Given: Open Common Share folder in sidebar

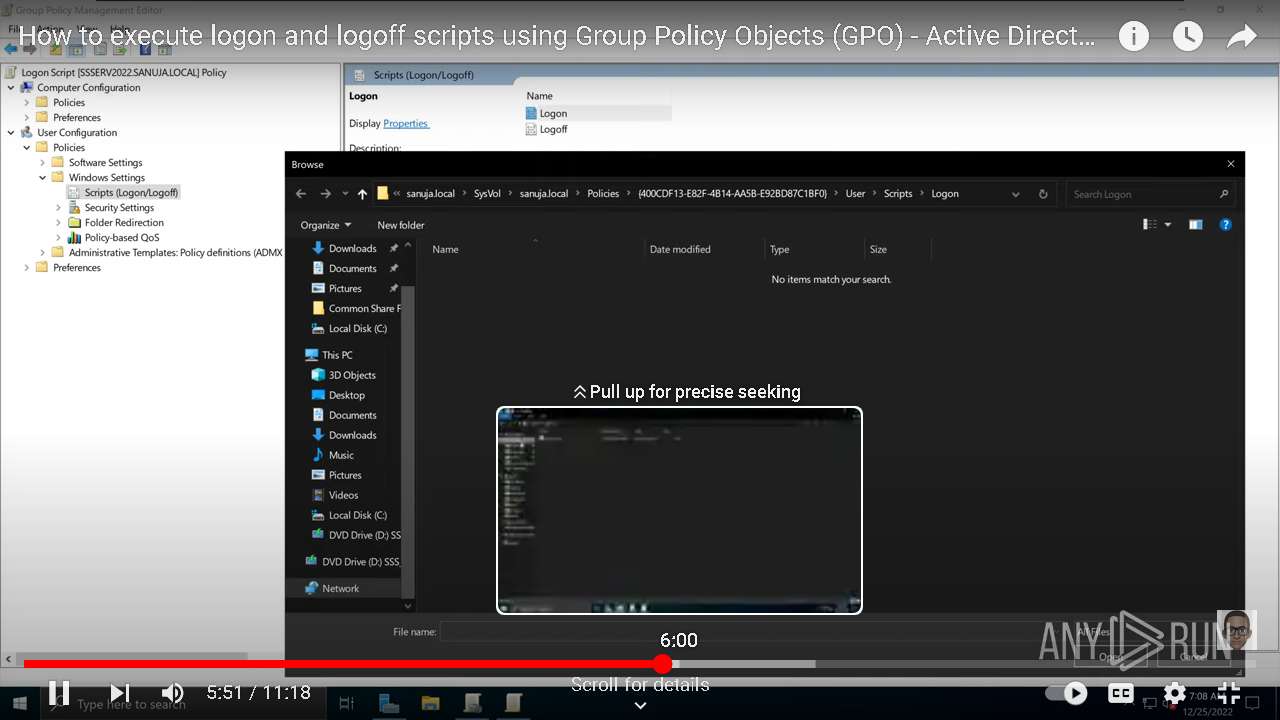Looking at the screenshot, I should pyautogui.click(x=356, y=308).
